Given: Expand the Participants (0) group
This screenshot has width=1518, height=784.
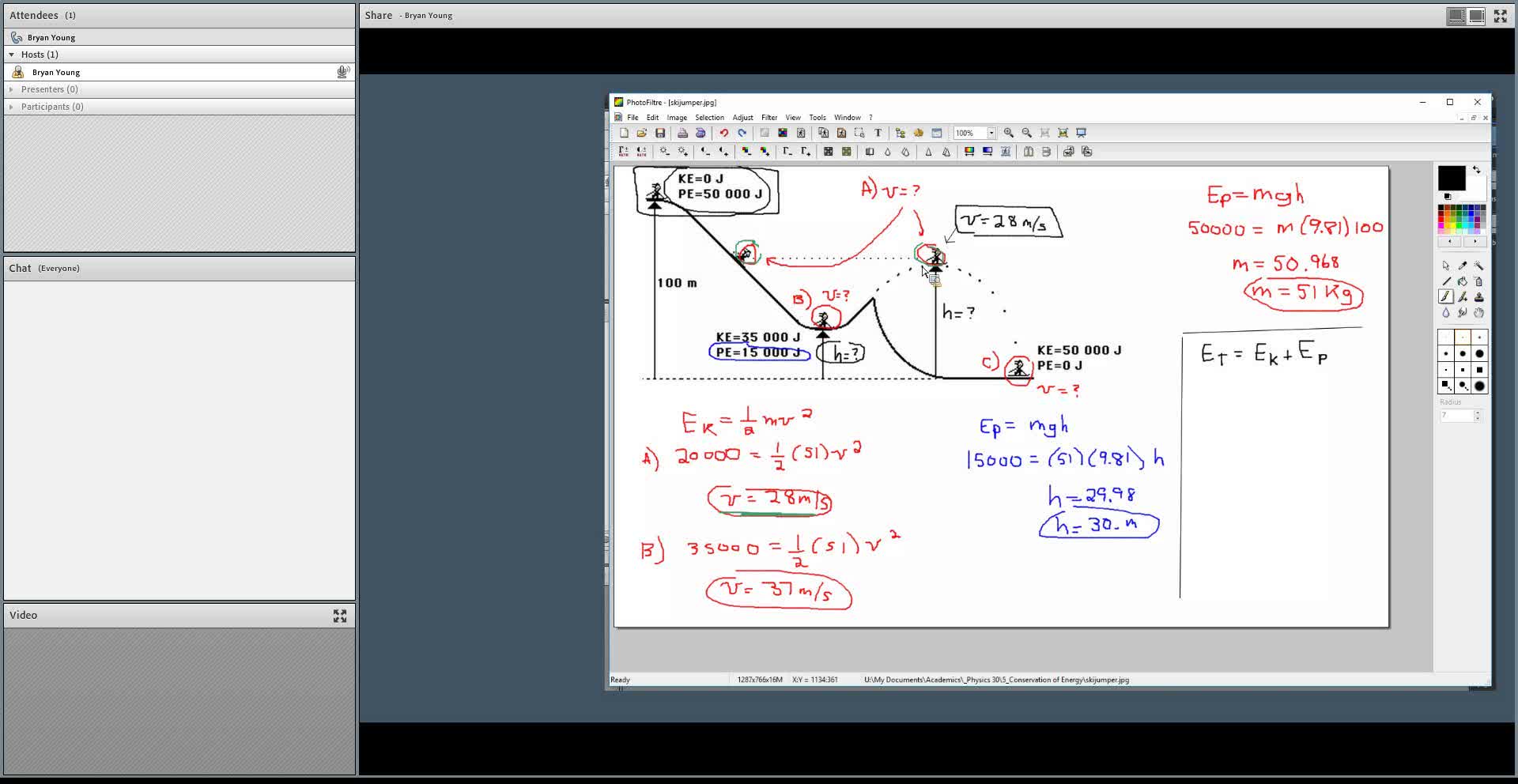Looking at the screenshot, I should tap(11, 107).
